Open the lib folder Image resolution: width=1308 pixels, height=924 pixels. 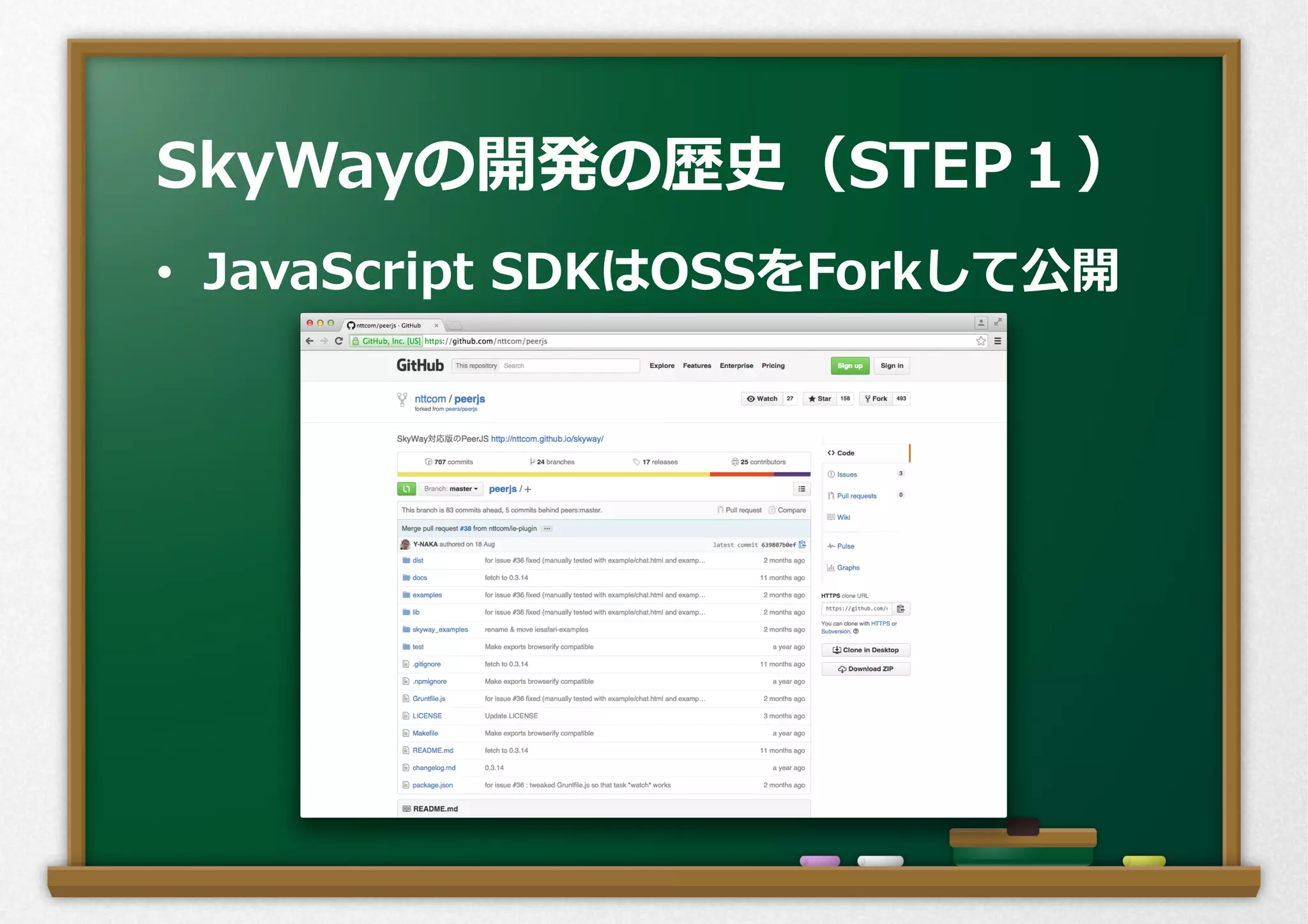point(416,612)
